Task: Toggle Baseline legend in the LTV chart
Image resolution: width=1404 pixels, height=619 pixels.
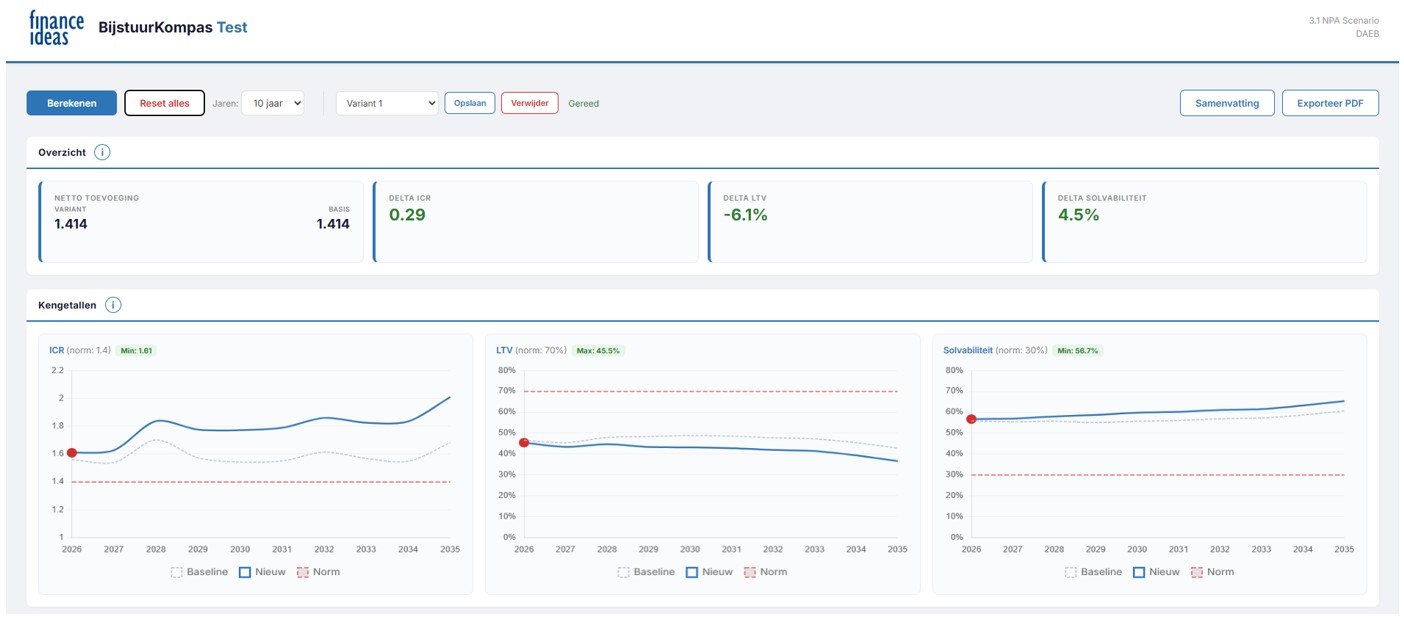Action: click(x=646, y=572)
